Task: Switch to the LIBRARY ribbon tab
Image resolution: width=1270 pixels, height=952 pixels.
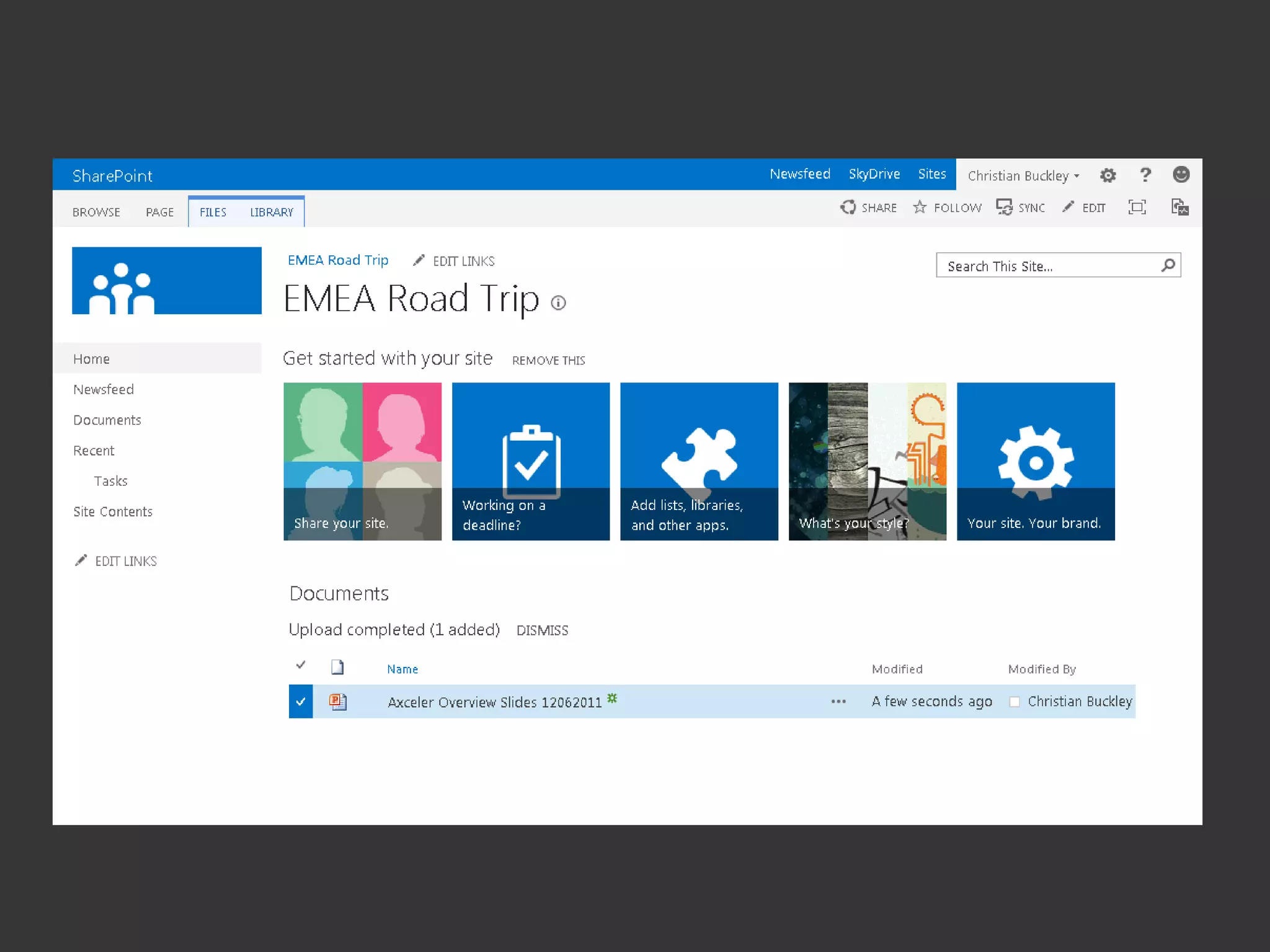Action: point(272,212)
